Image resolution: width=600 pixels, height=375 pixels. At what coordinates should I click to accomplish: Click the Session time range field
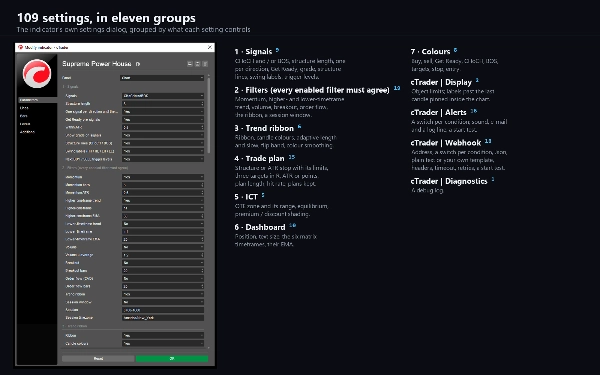click(x=163, y=310)
